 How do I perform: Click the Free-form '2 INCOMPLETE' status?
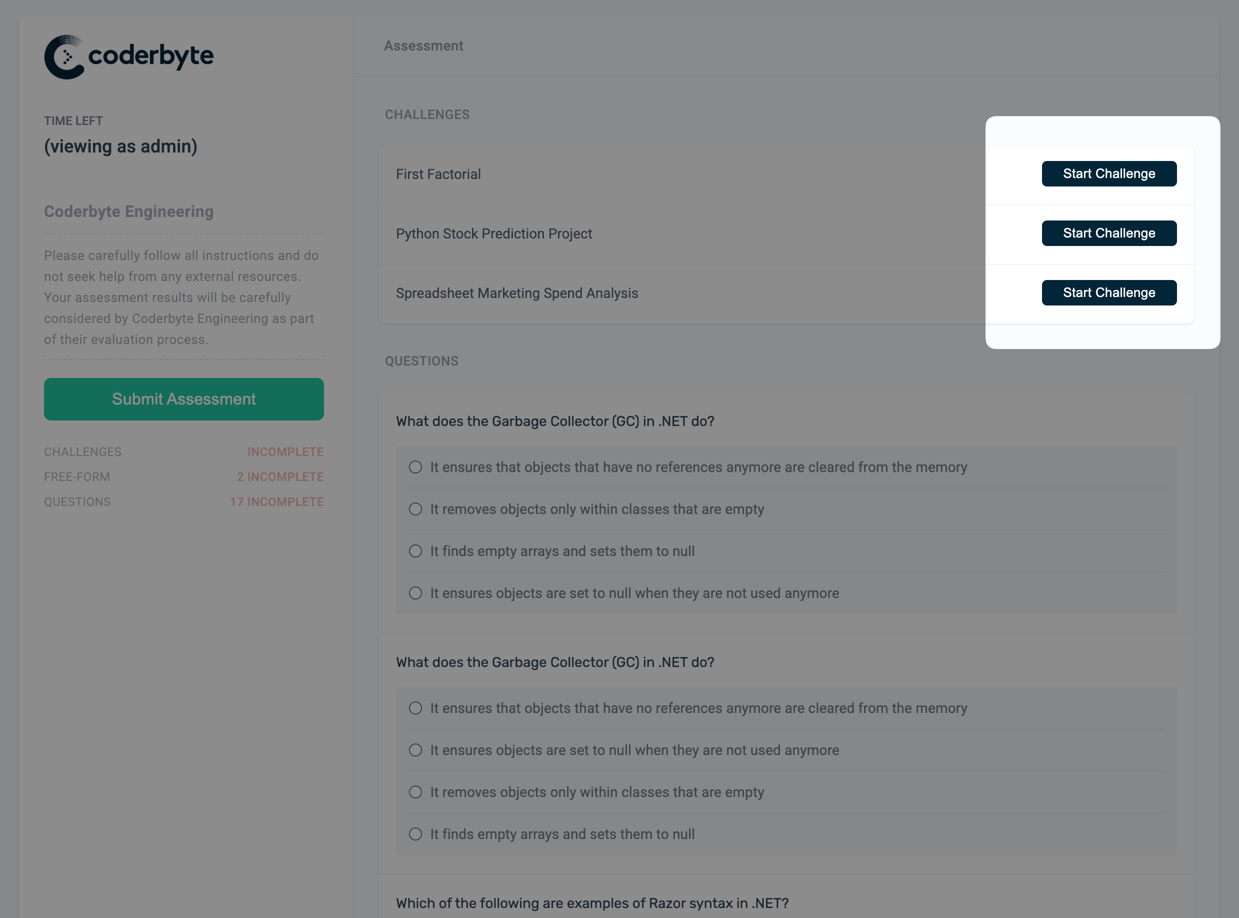pyautogui.click(x=280, y=477)
